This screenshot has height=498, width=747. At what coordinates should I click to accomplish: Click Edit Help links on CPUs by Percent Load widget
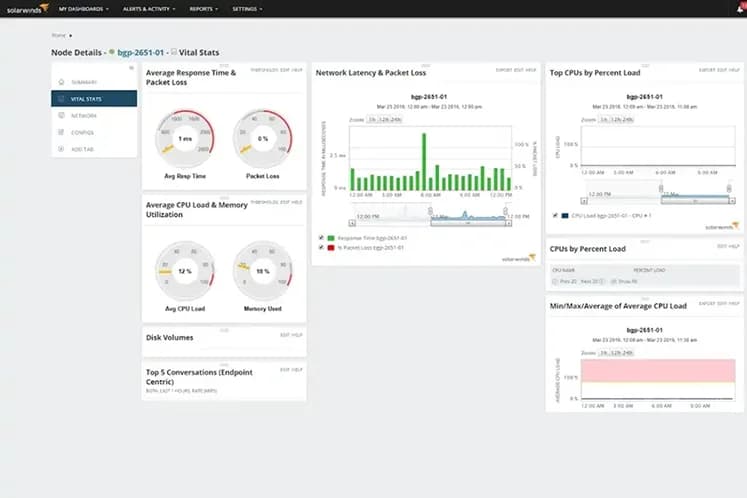click(728, 246)
